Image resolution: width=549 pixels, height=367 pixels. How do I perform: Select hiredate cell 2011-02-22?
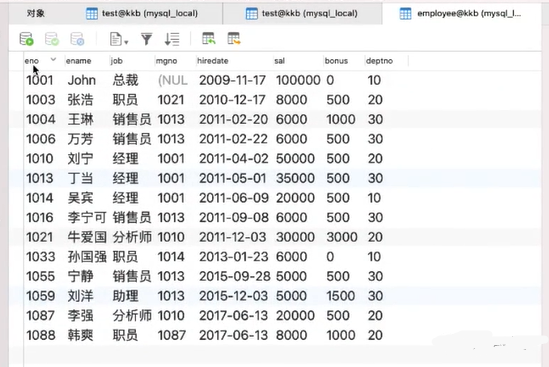coord(234,139)
